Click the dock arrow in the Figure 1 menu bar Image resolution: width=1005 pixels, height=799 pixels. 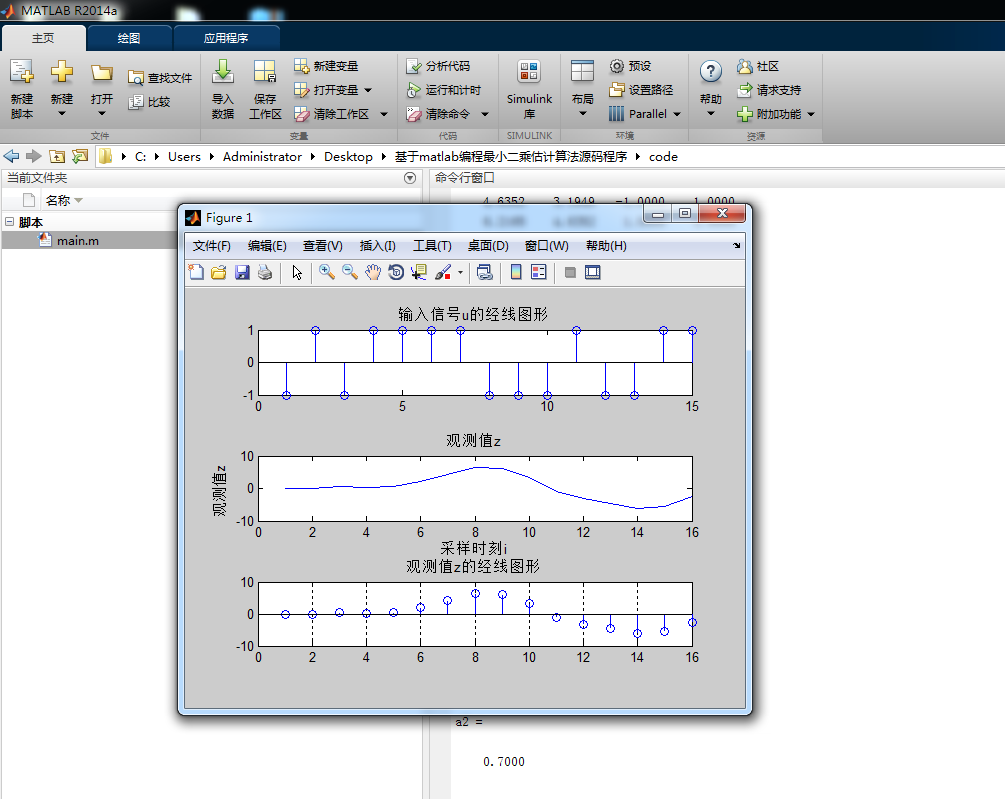736,245
